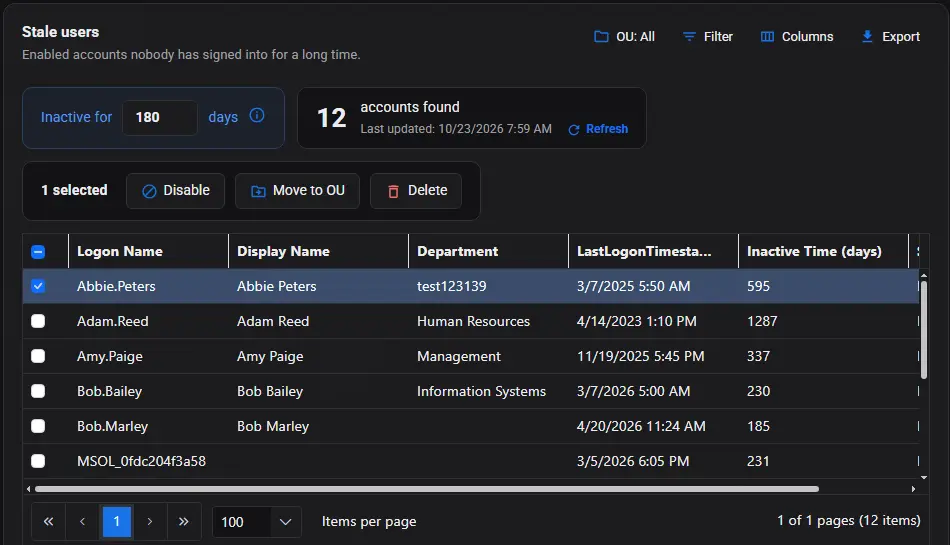Screen dimensions: 950x545
Task: Sort by the Logon Name column header
Action: pyautogui.click(x=148, y=251)
